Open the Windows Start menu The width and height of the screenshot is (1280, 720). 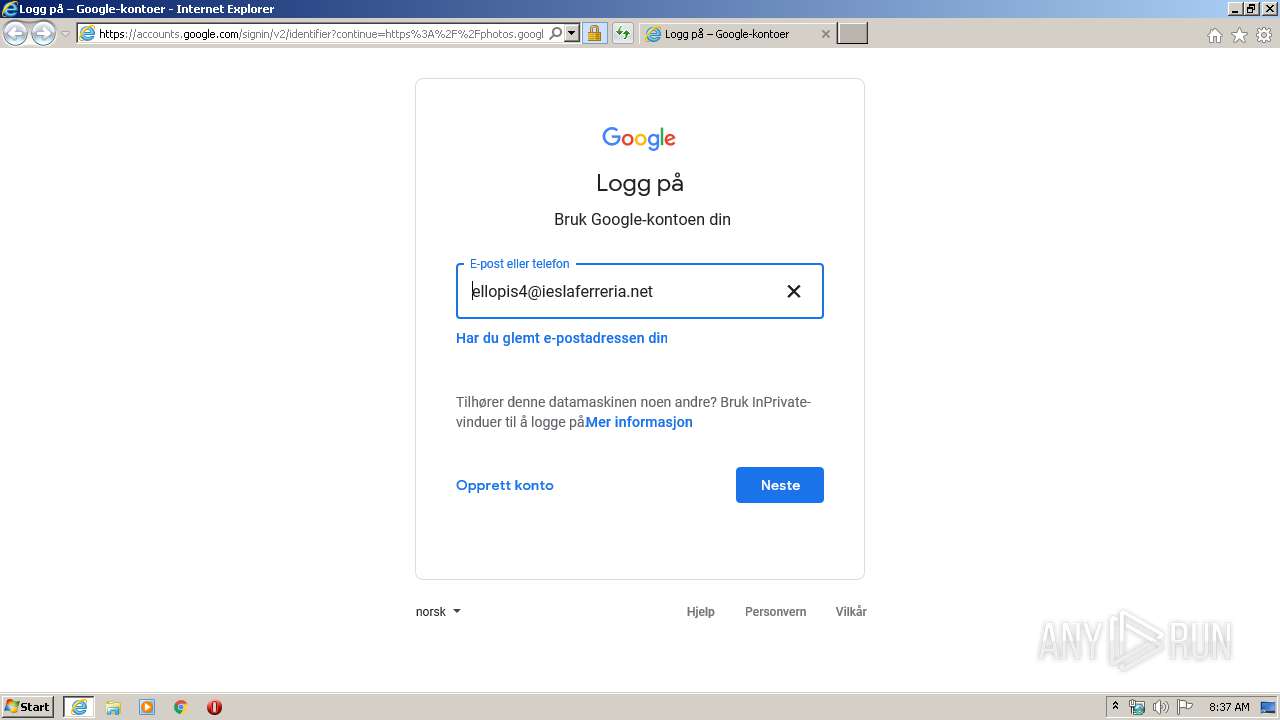click(28, 707)
